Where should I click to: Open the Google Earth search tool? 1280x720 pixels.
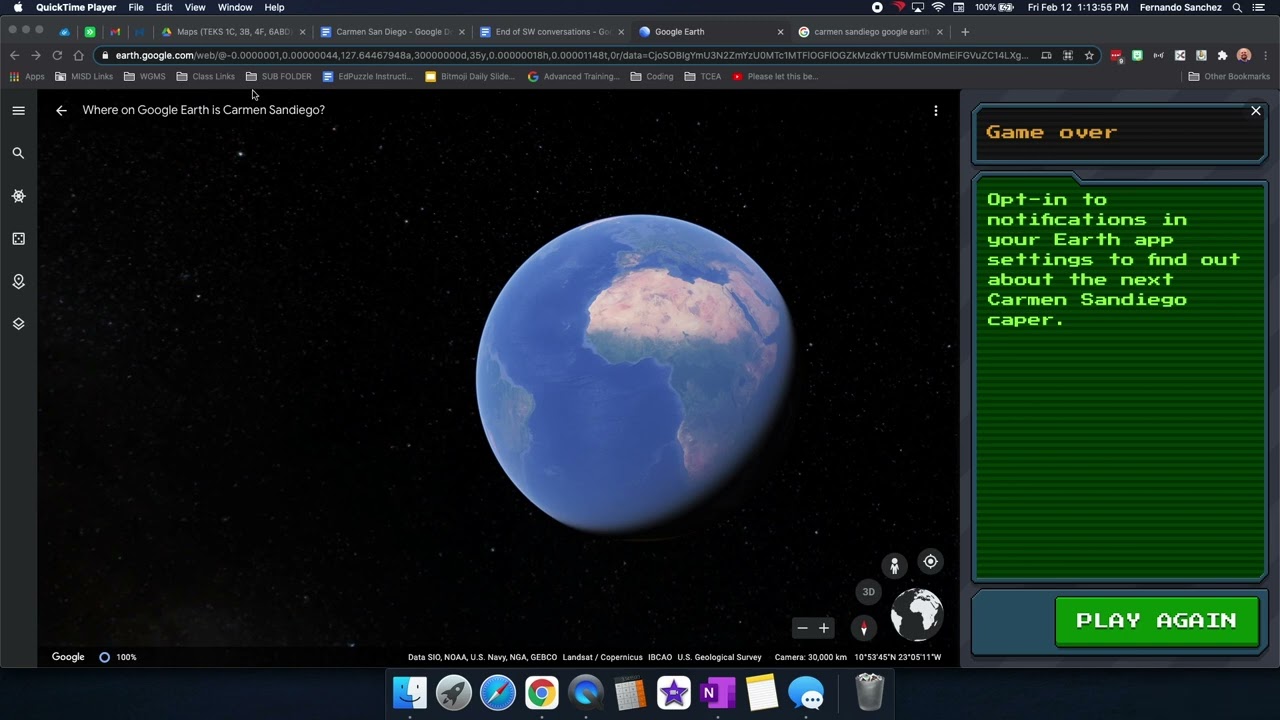(x=18, y=153)
